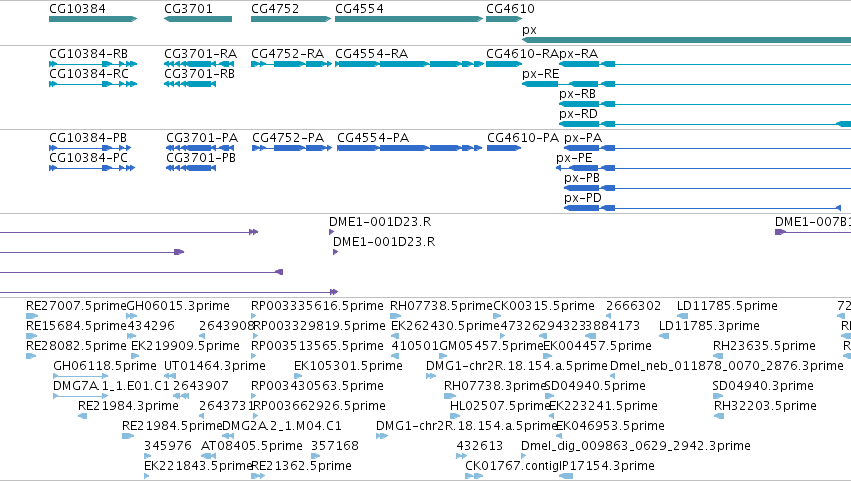851x481 pixels.
Task: Select the RP003335616.5prime EST label
Action: pyautogui.click(x=317, y=306)
